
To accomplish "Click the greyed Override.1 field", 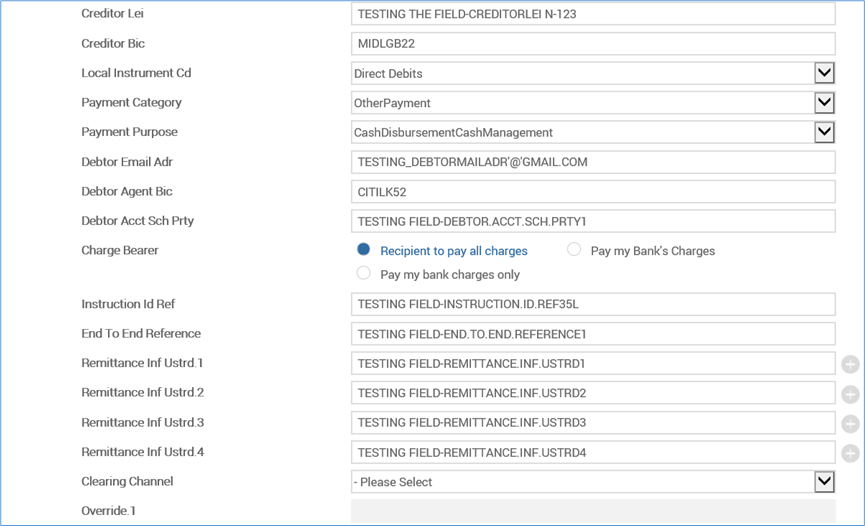I will (x=593, y=511).
